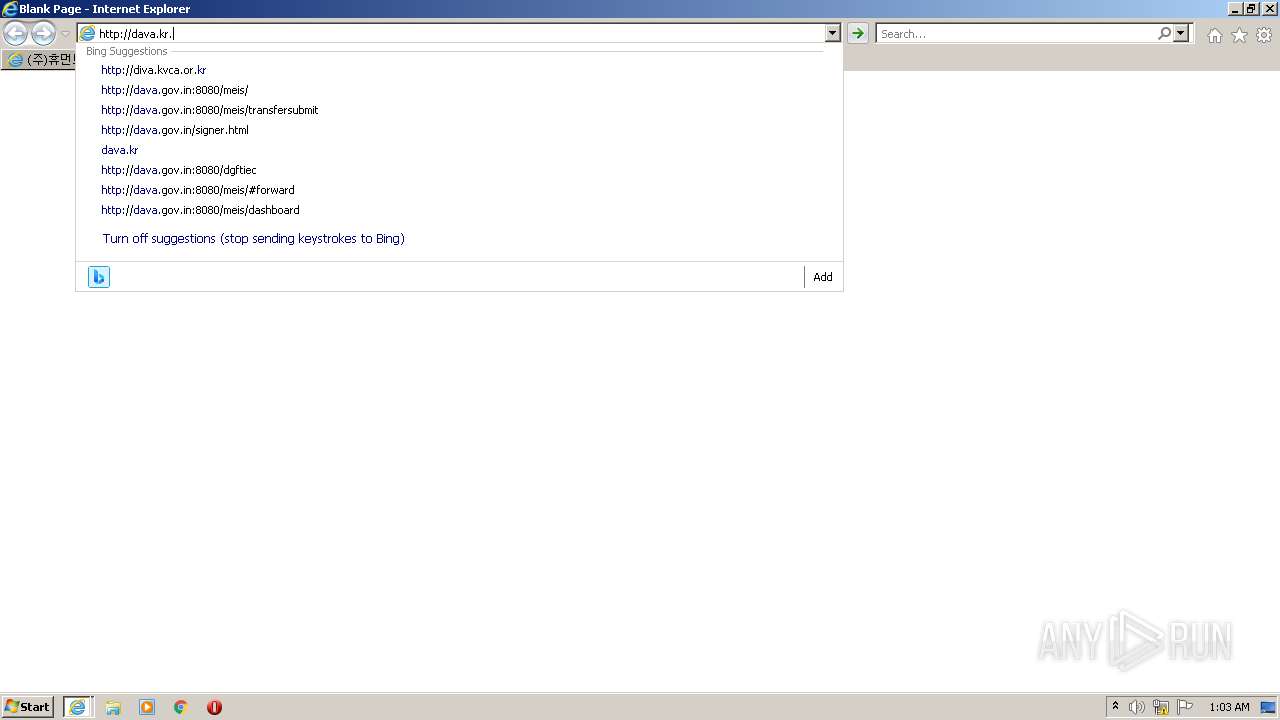Click the Bing search provider icon
The image size is (1280, 720).
(99, 277)
